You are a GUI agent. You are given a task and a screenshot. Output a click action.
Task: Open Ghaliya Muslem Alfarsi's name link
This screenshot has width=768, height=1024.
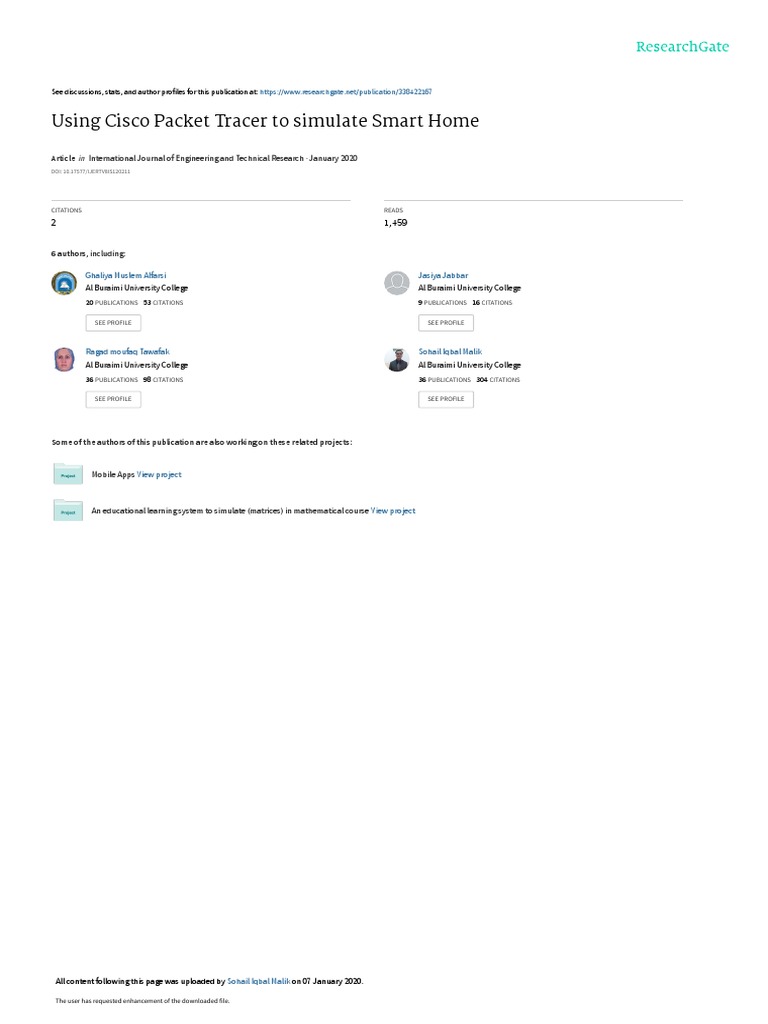point(125,276)
